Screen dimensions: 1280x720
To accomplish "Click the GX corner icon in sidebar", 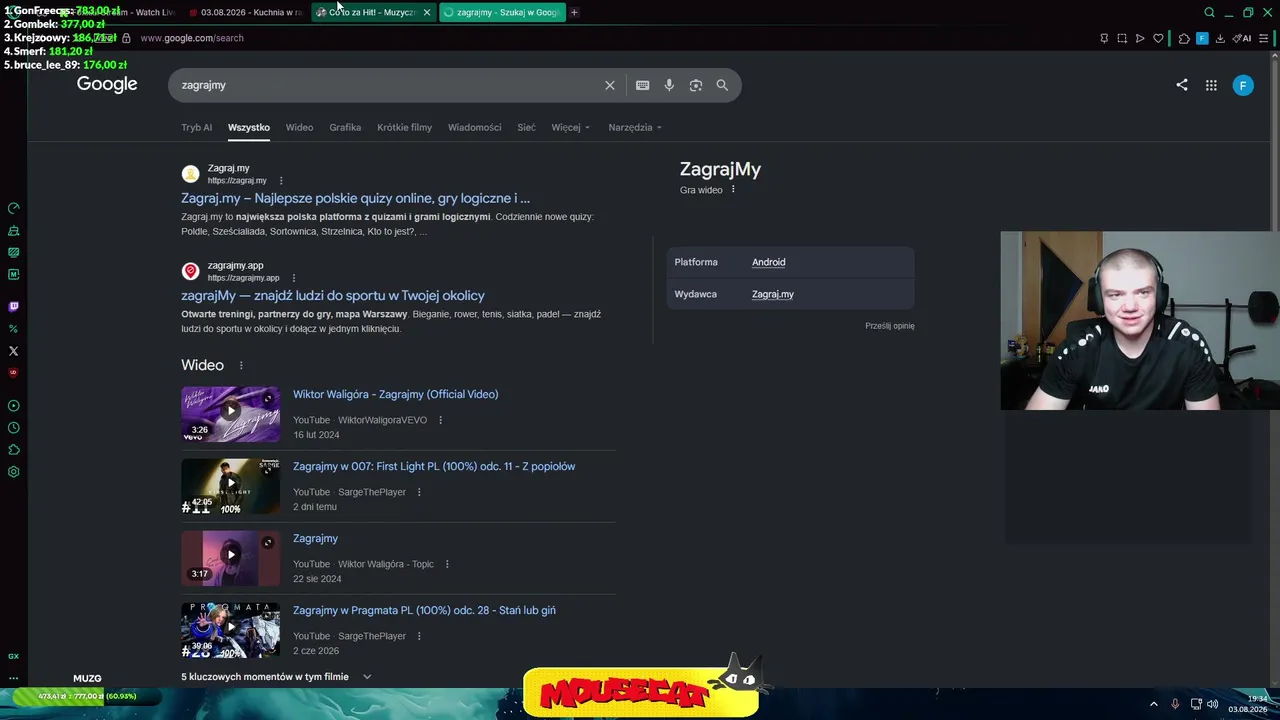I will pos(13,656).
